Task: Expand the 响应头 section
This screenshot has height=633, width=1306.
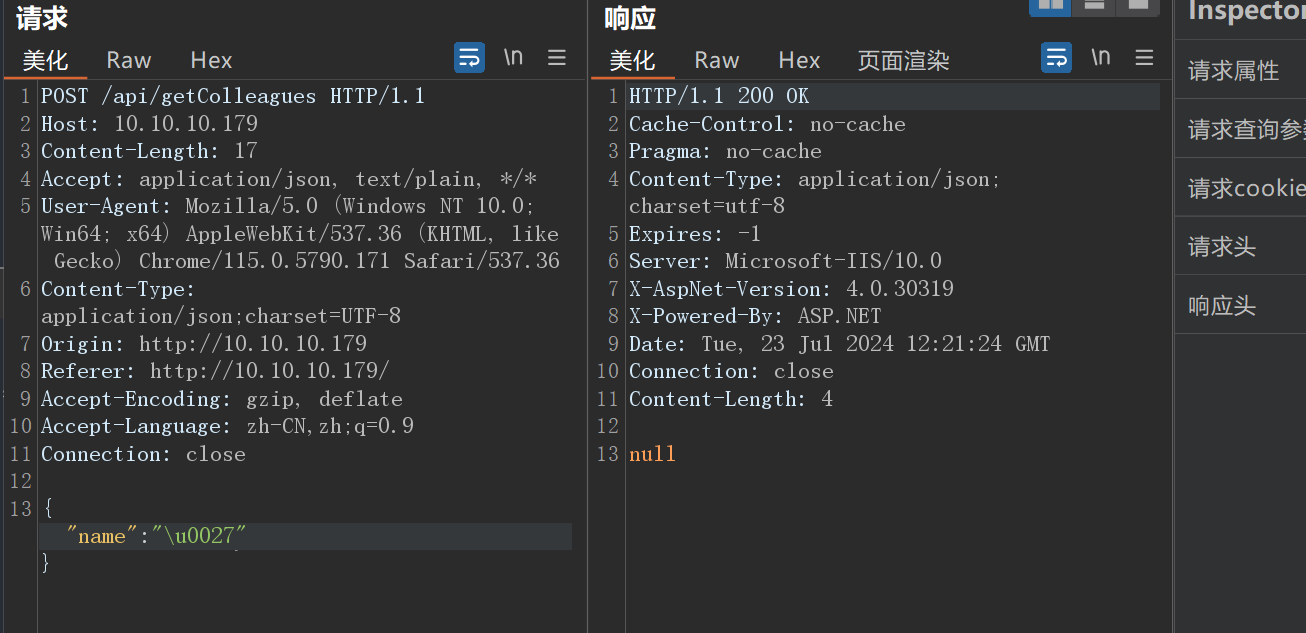Action: click(x=1223, y=306)
